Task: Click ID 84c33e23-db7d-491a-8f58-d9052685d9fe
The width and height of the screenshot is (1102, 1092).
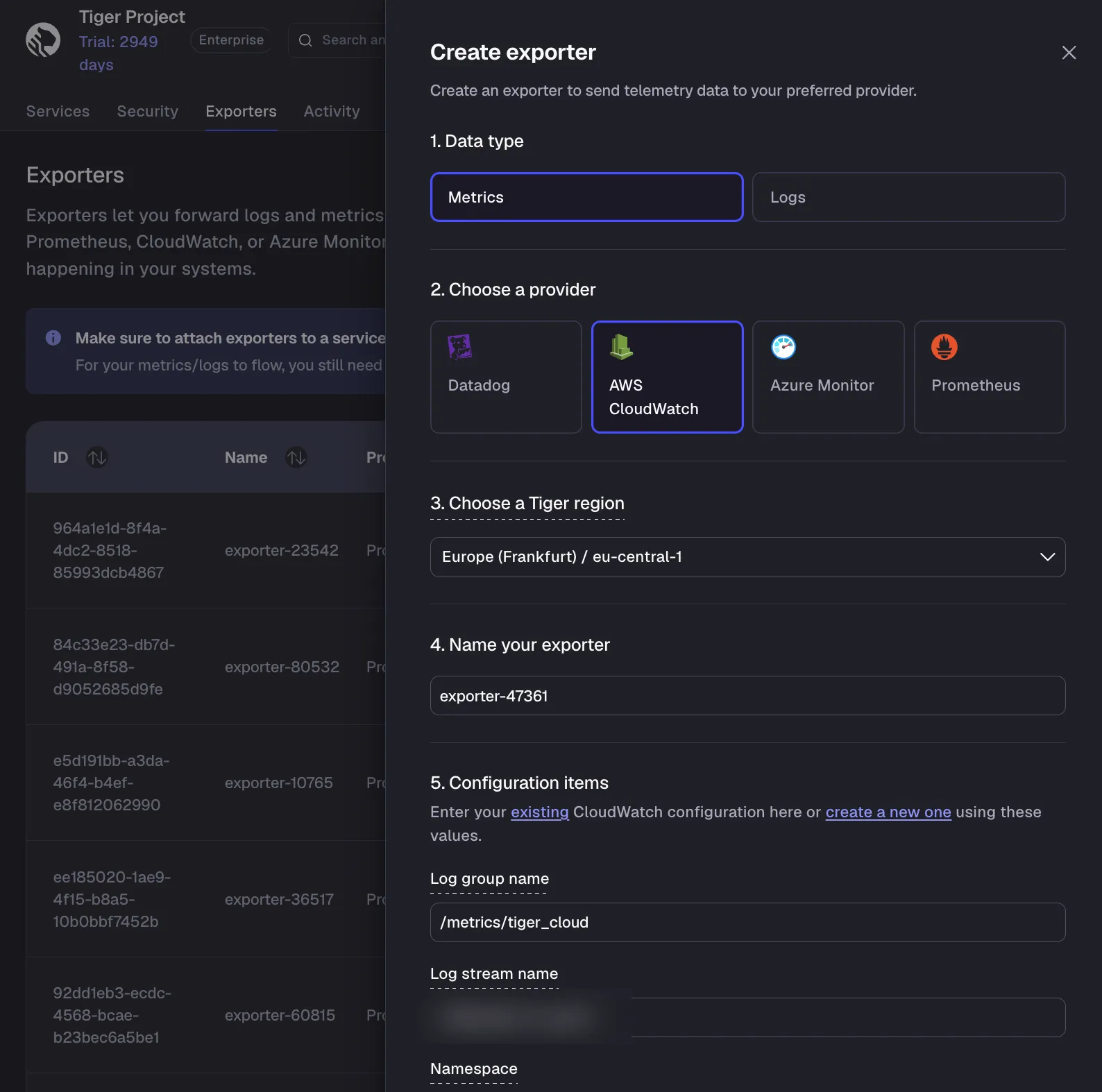Action: [114, 667]
